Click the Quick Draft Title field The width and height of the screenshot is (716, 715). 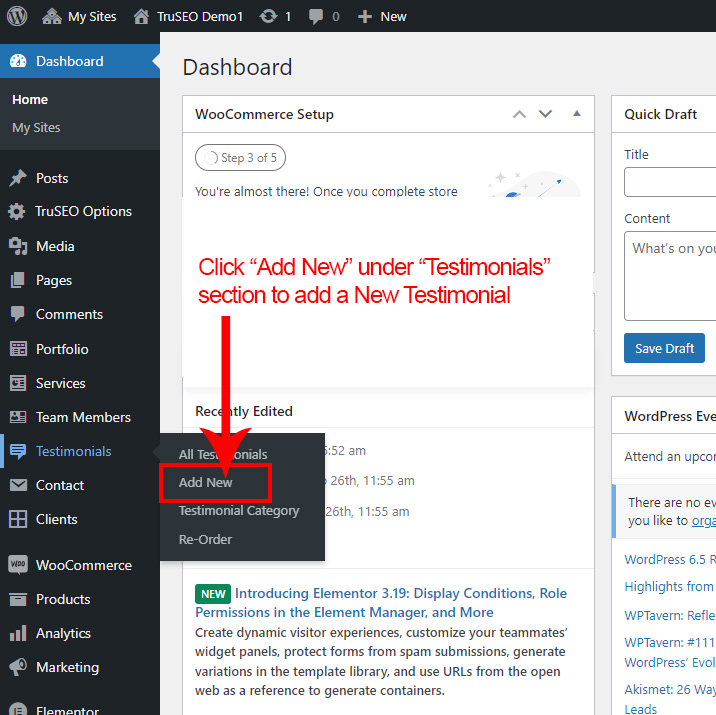click(x=670, y=182)
